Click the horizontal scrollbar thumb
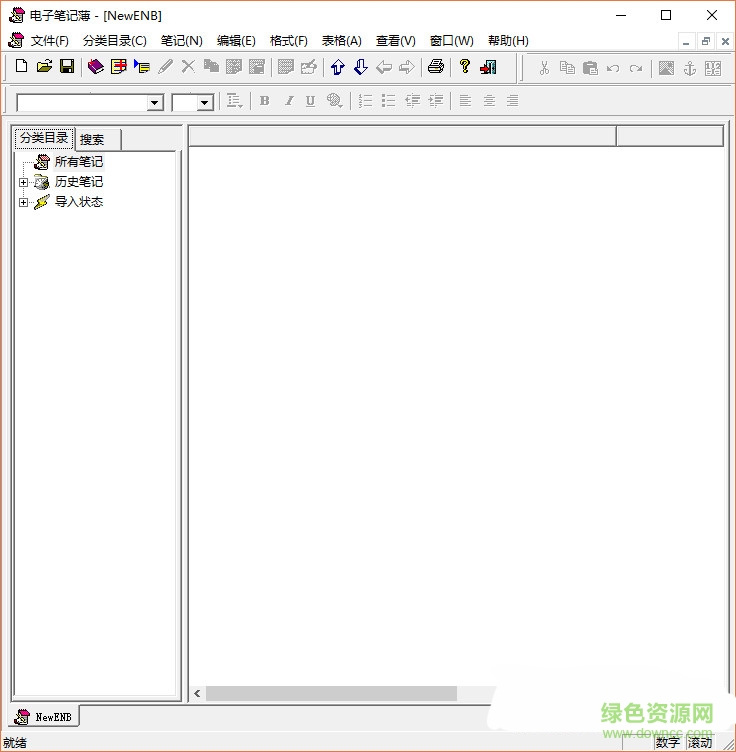Viewport: 736px width, 752px height. click(331, 693)
